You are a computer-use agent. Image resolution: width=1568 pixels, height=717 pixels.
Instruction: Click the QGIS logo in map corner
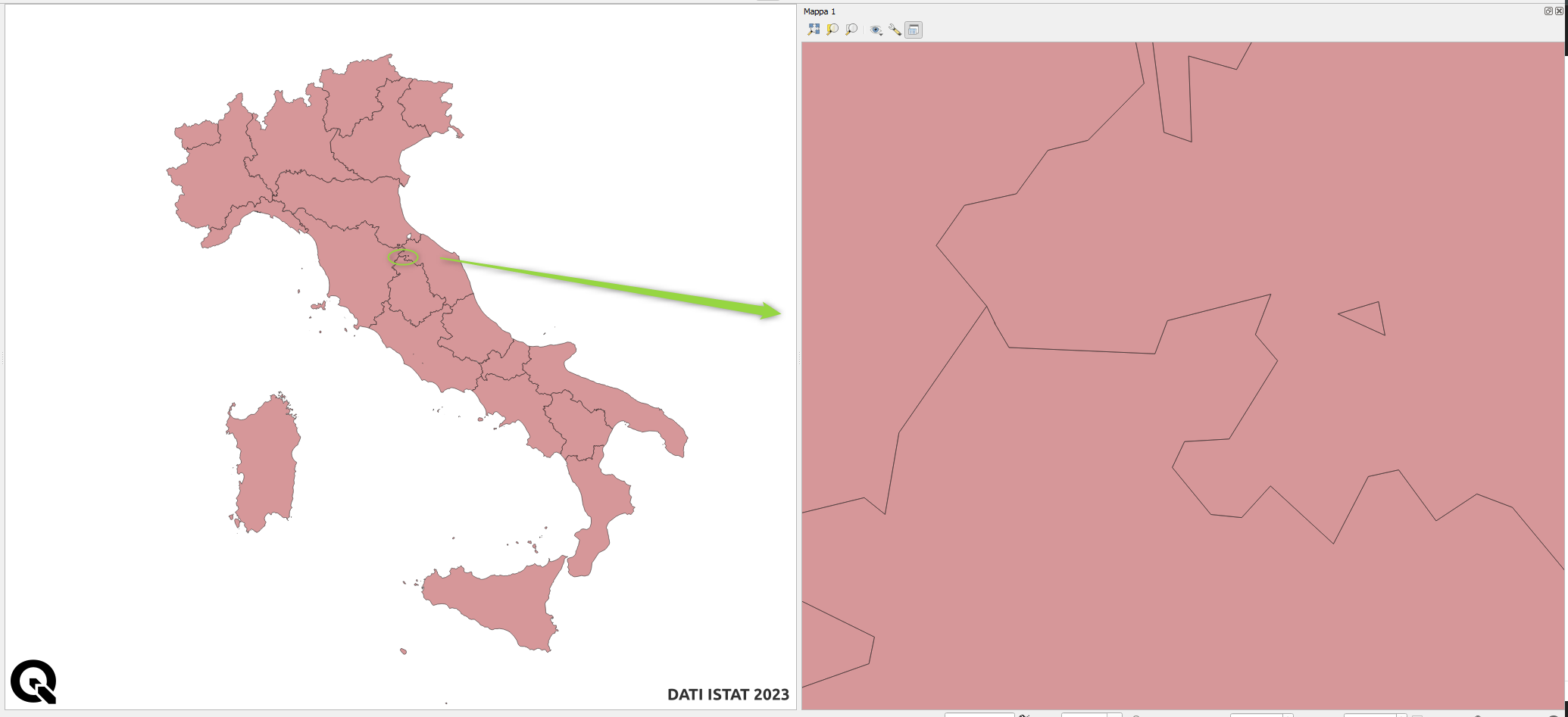click(x=33, y=681)
